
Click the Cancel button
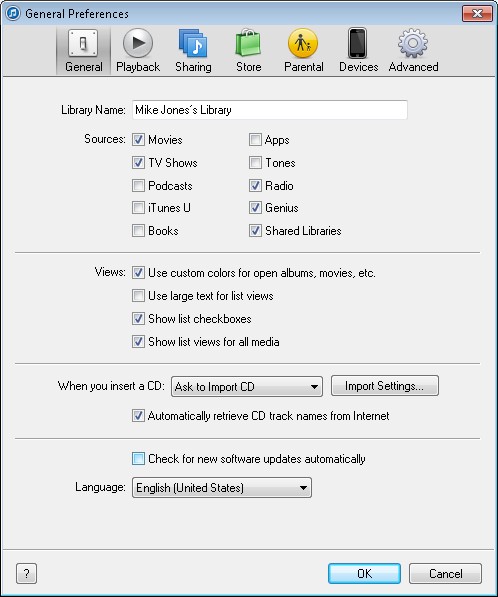tap(445, 573)
